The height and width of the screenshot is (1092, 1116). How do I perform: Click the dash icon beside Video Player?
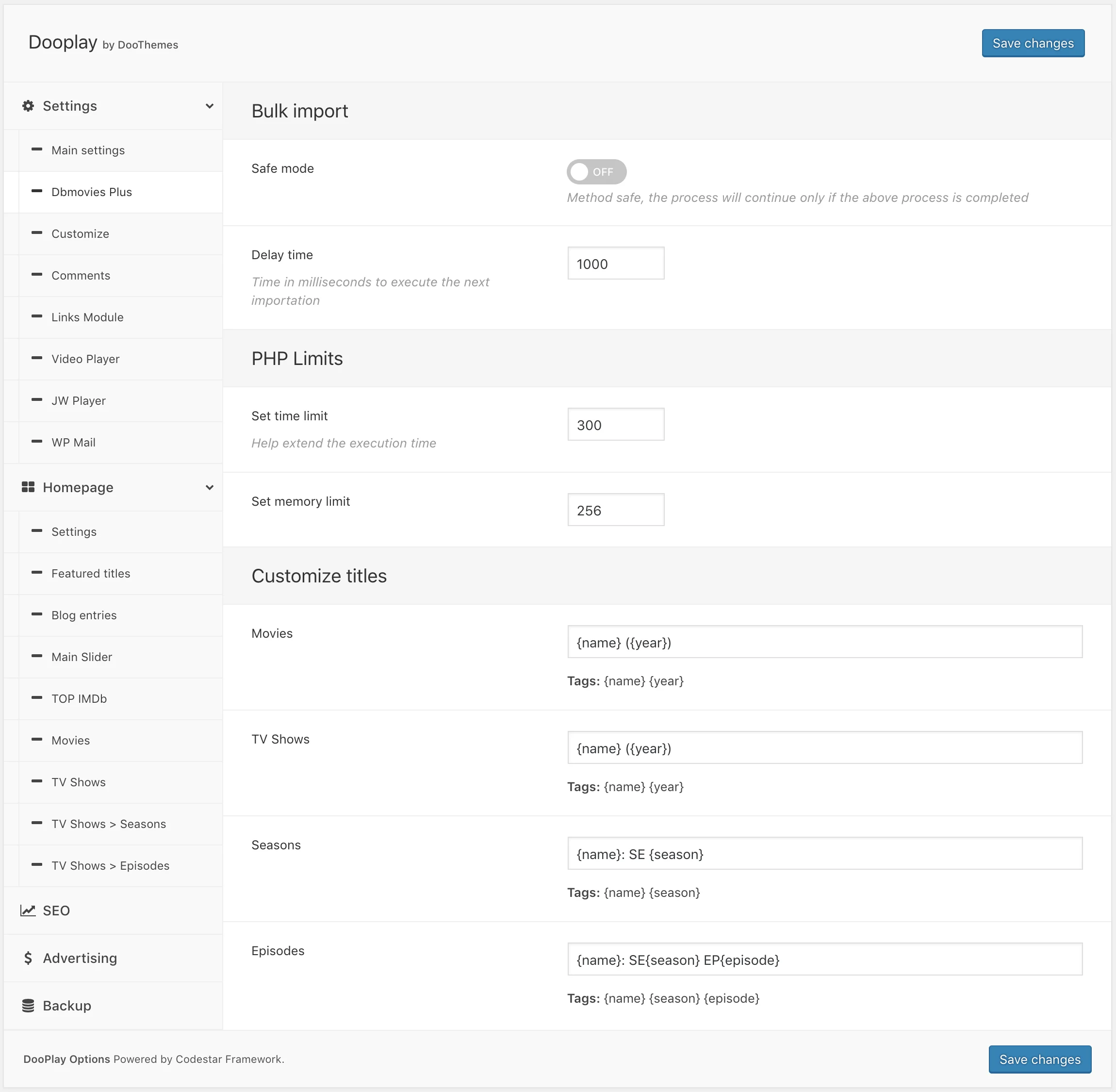pos(37,359)
